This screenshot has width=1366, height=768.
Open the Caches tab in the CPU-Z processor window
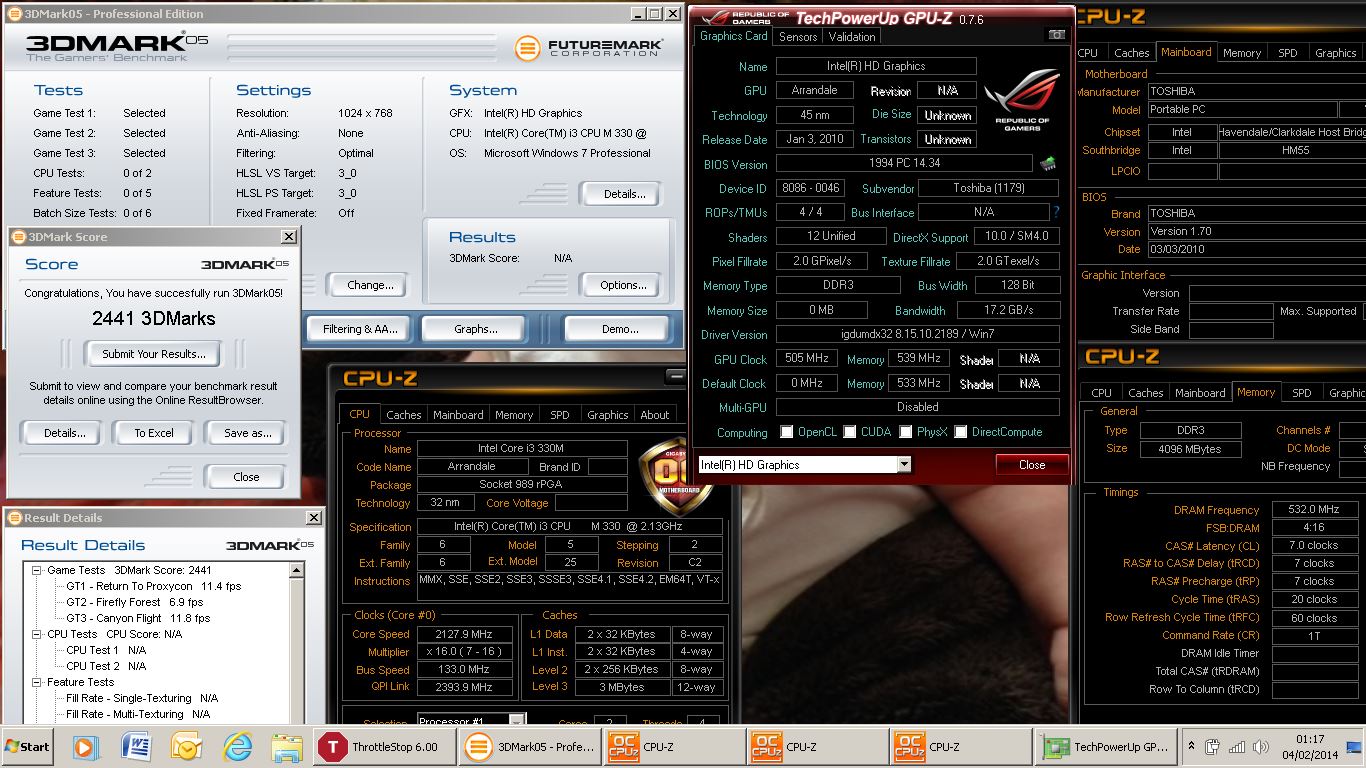(403, 414)
